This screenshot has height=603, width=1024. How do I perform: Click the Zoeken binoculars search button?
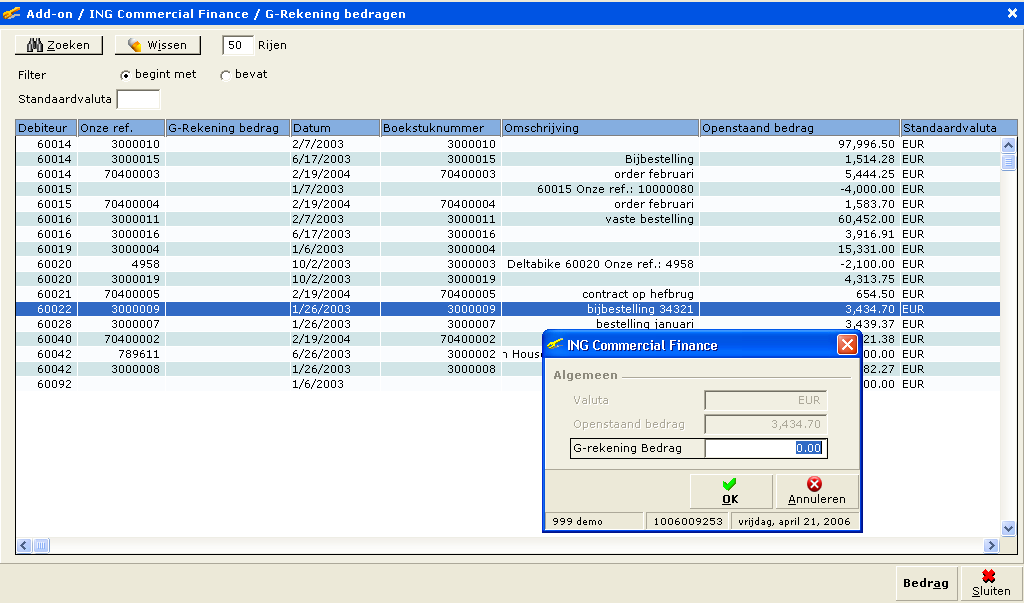[59, 45]
